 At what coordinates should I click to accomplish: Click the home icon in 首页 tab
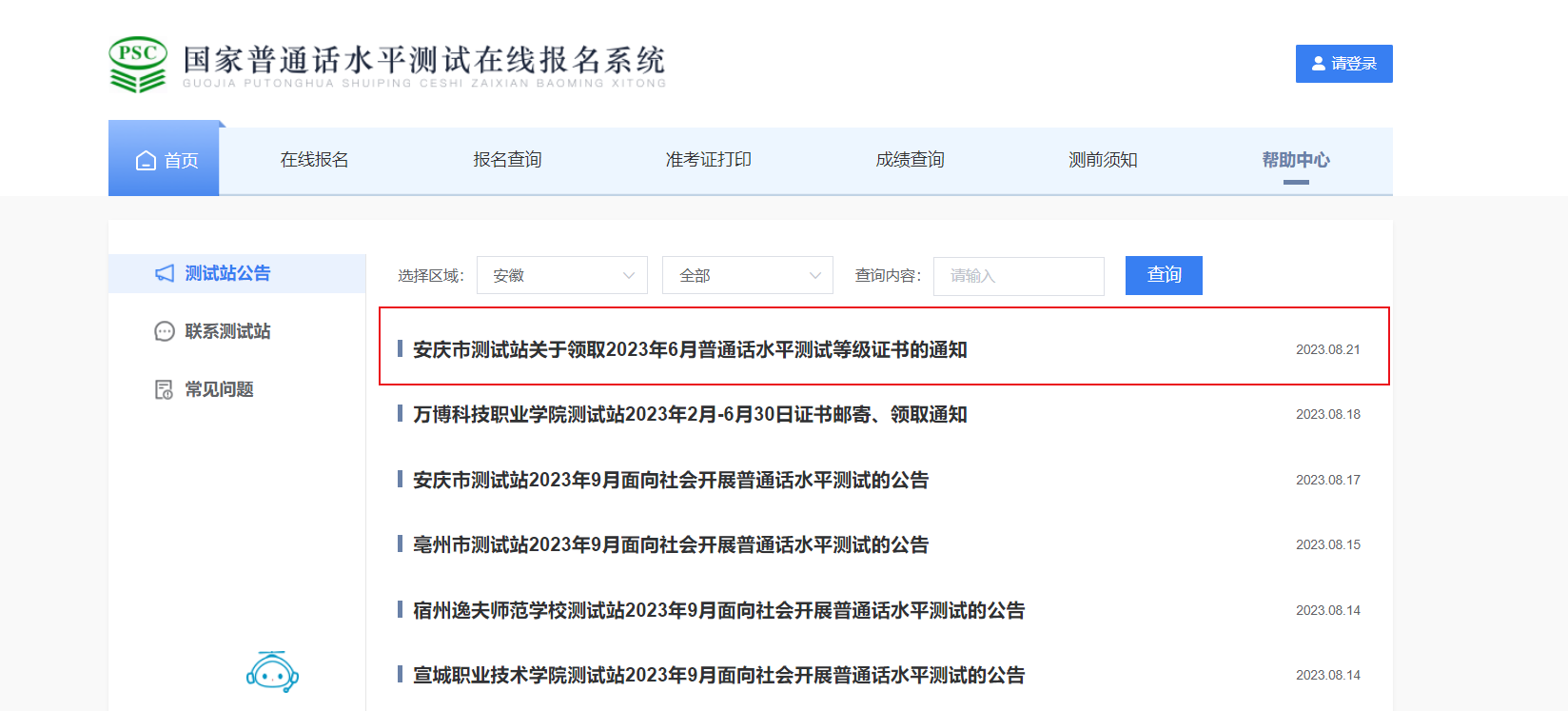coord(146,161)
